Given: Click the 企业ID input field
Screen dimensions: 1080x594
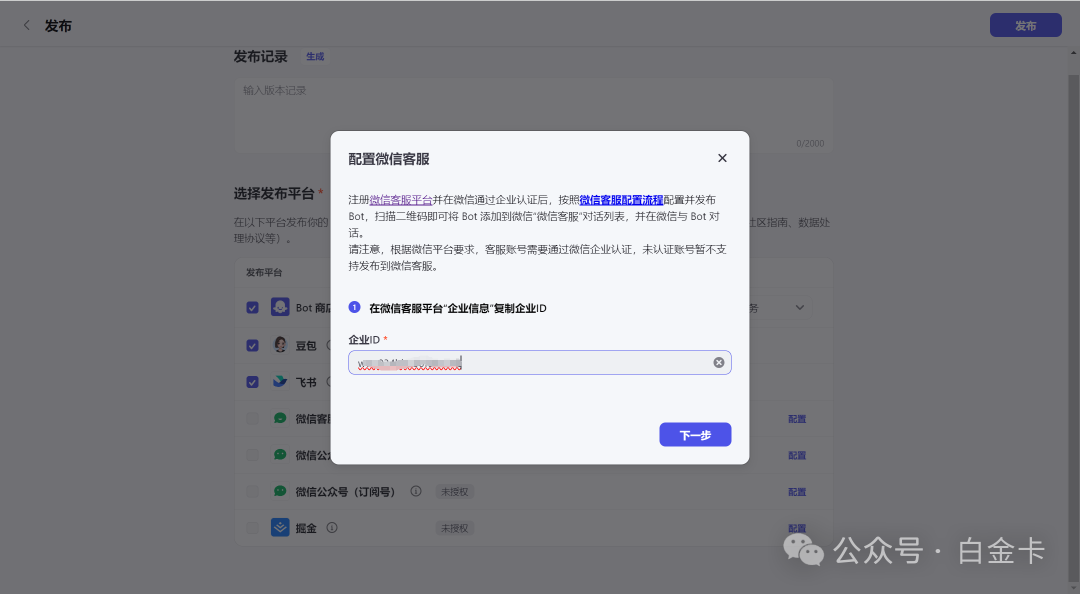Looking at the screenshot, I should tap(539, 362).
